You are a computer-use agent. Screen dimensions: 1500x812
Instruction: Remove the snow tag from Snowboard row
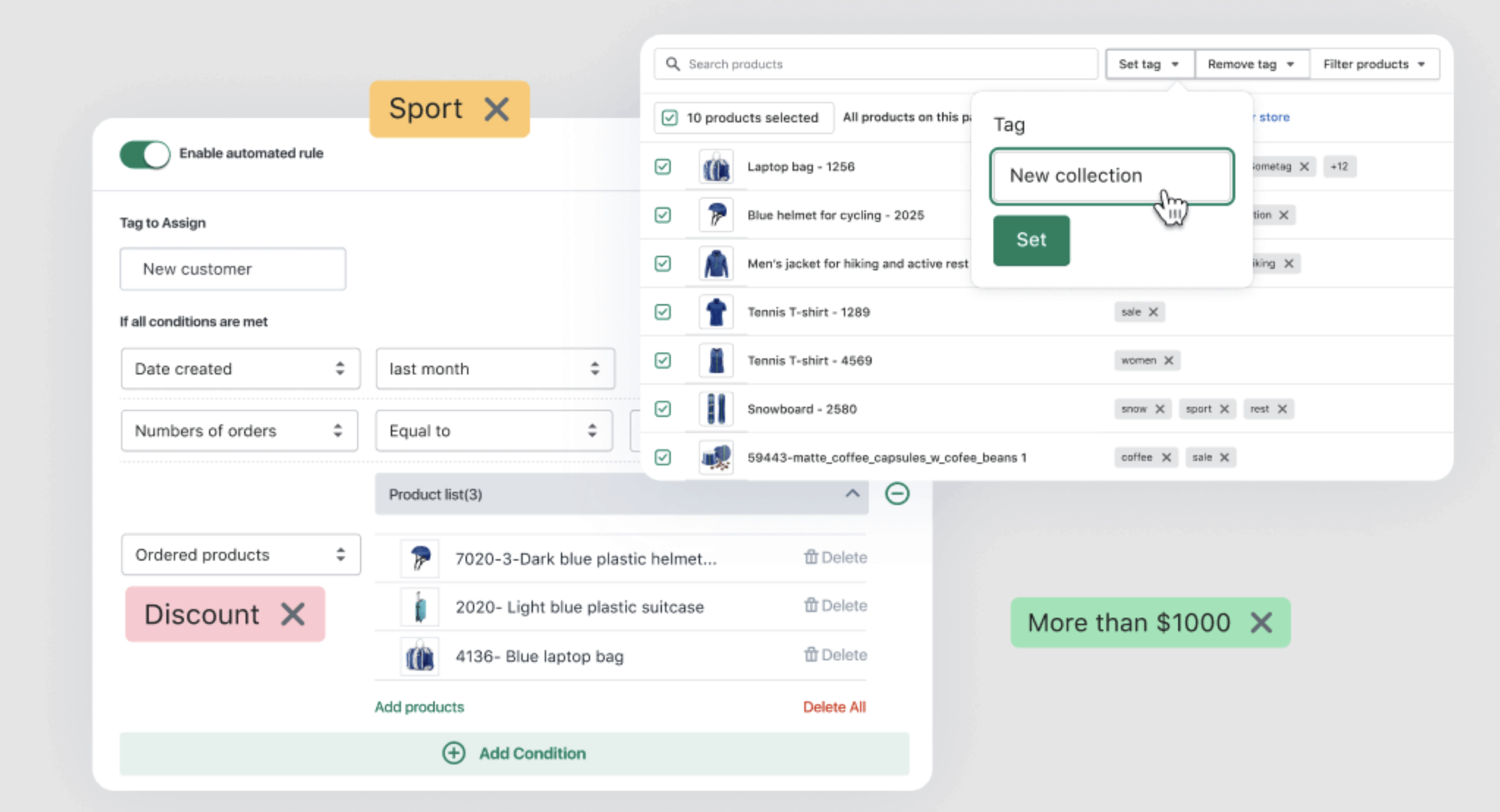[1160, 409]
